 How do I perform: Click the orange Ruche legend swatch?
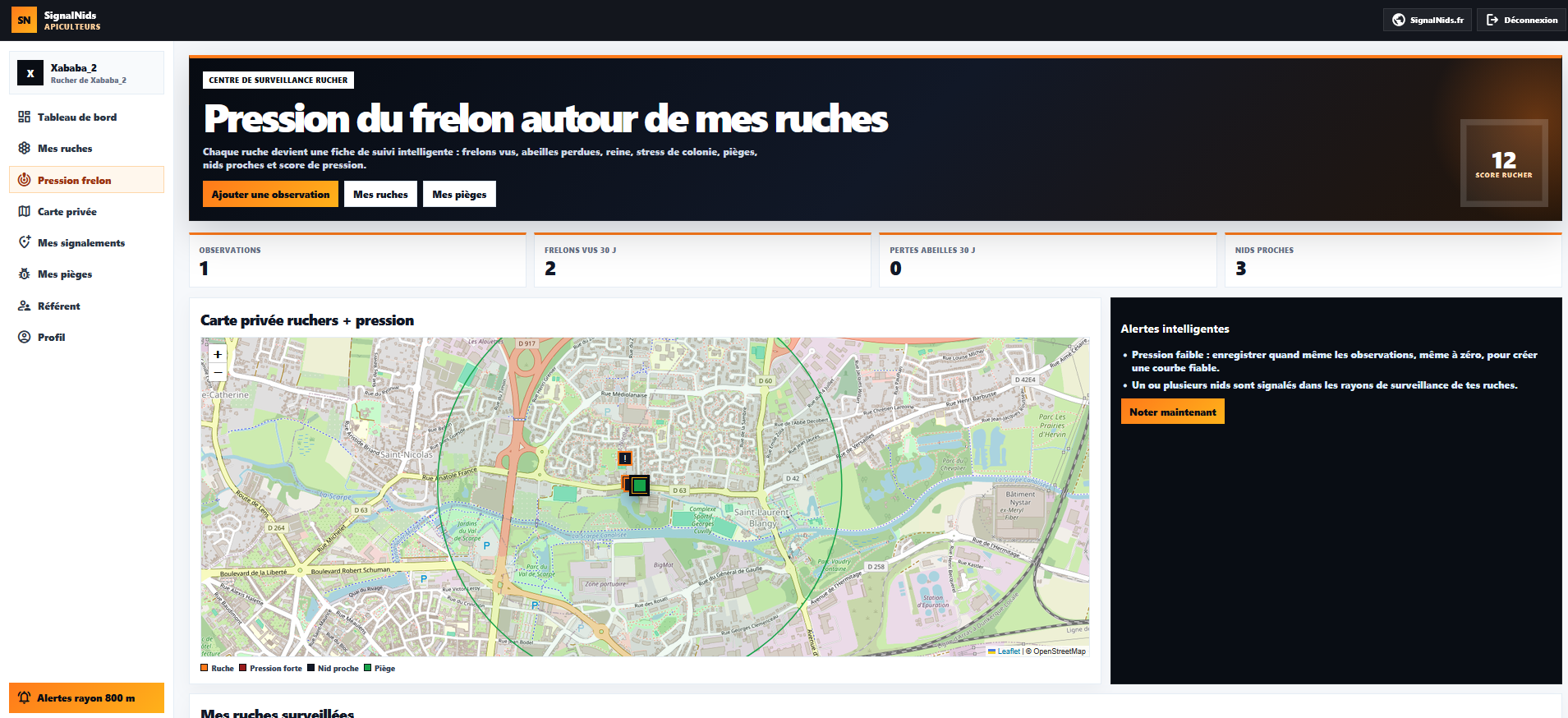pyautogui.click(x=205, y=668)
